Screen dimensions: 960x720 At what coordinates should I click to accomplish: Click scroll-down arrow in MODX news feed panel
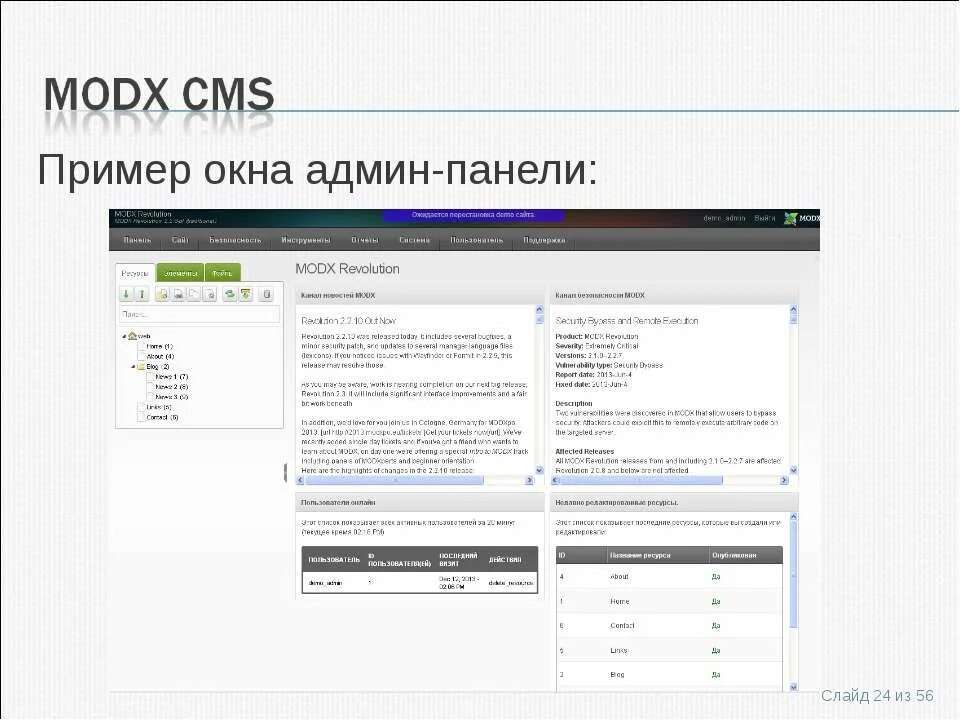pos(539,470)
